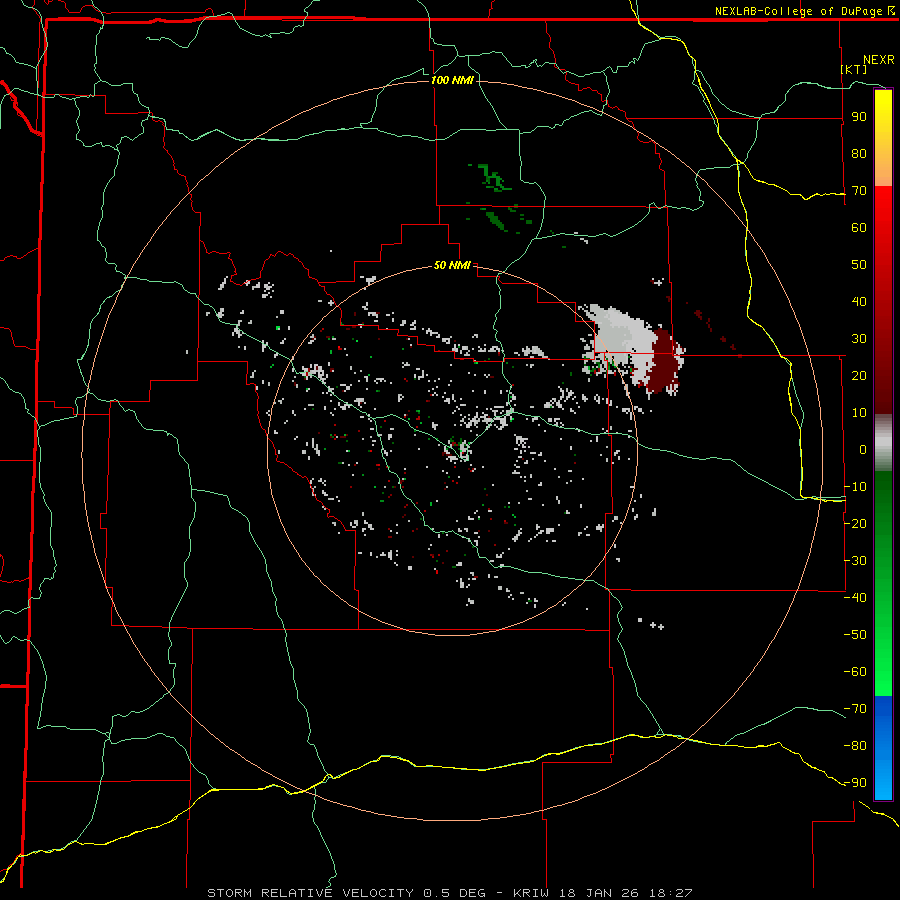Viewport: 900px width, 900px height.
Task: Click the 10 tick label on colorbar
Action: point(859,413)
